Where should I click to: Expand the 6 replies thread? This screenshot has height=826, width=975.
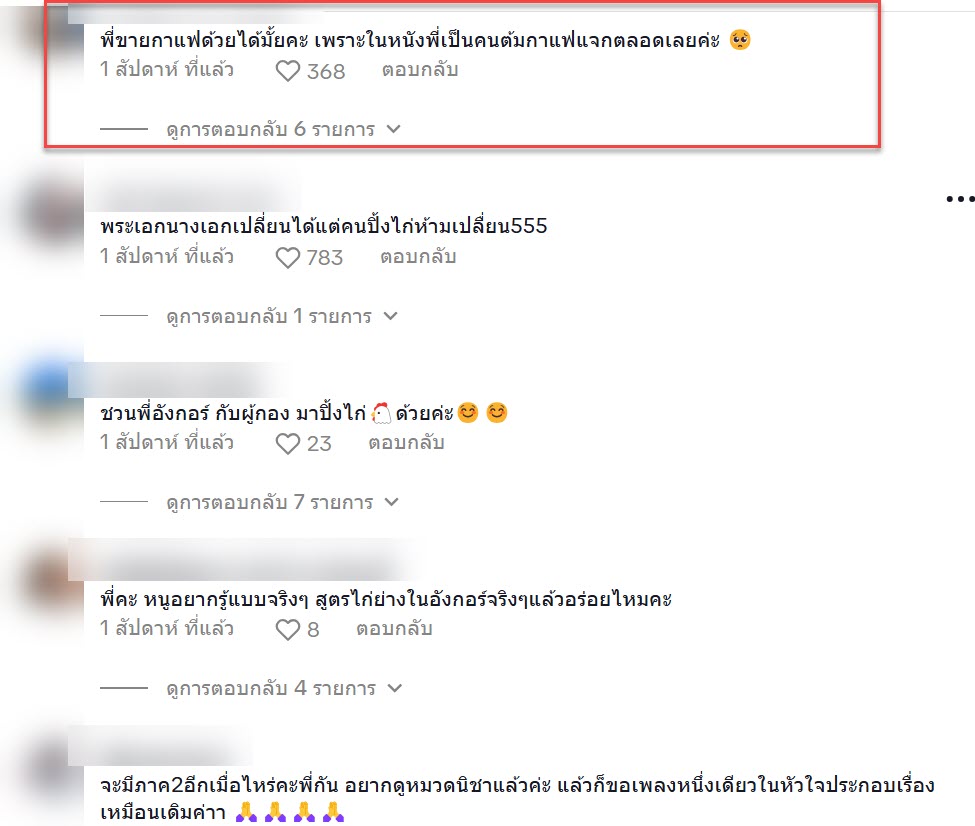coord(283,129)
